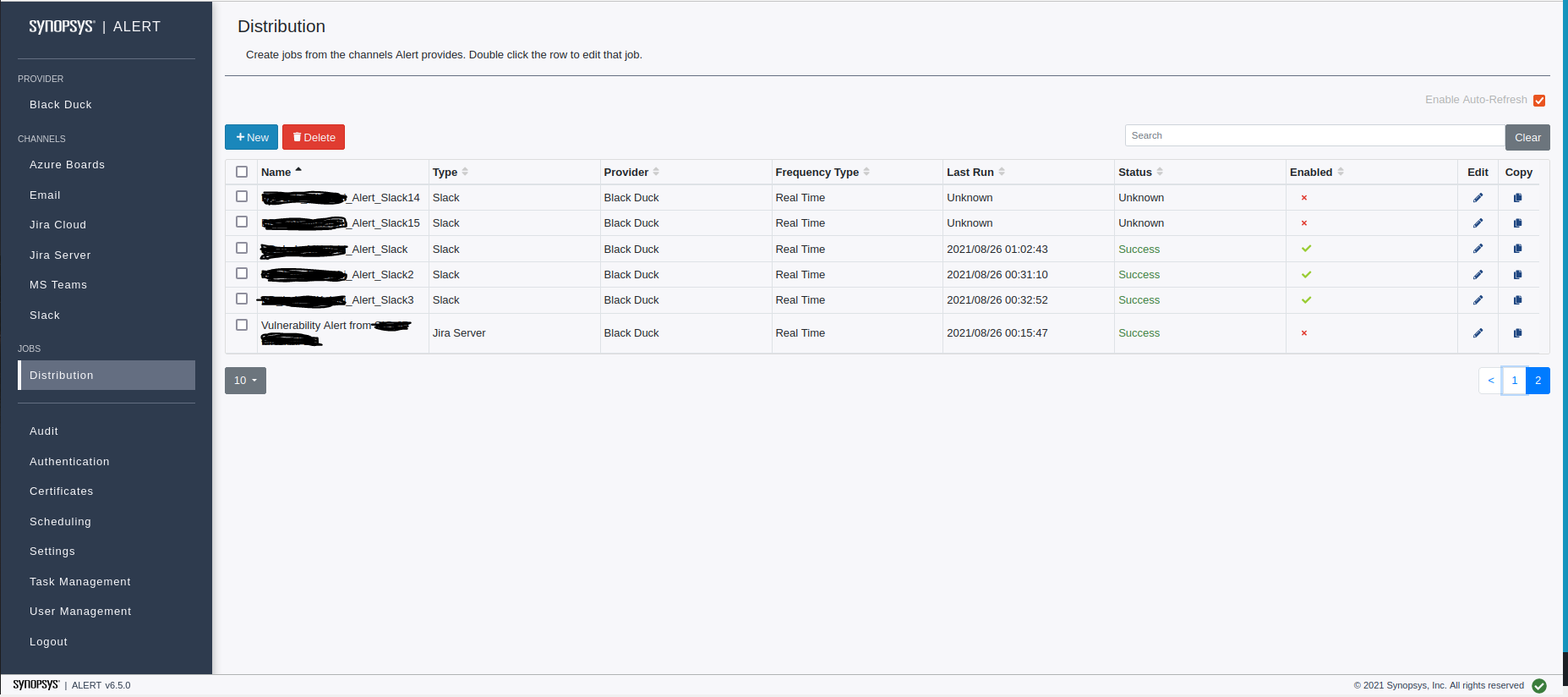Image resolution: width=1568 pixels, height=697 pixels.
Task: Click the enabled checkmark for Alert_Slack2
Action: [1306, 274]
